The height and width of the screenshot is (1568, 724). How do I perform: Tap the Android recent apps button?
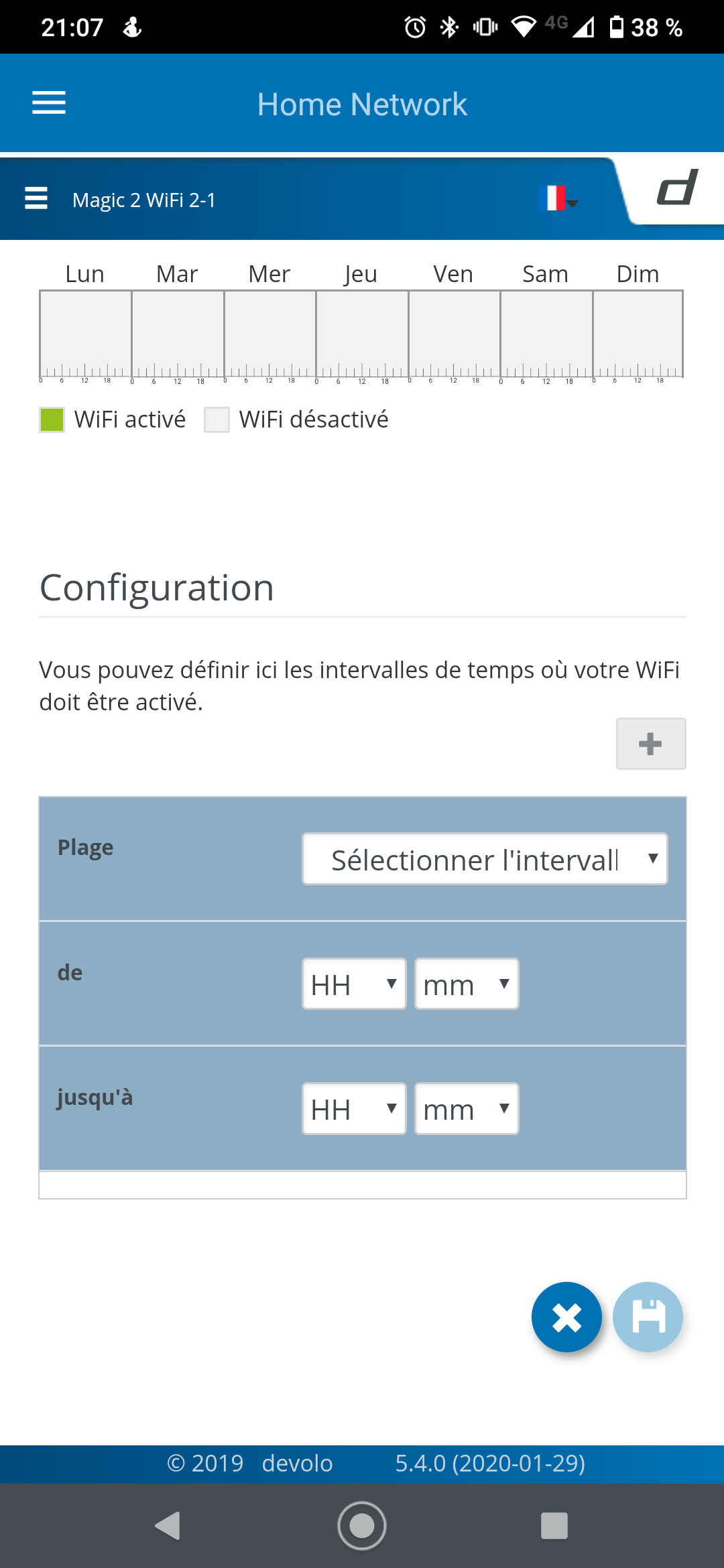point(554,1526)
